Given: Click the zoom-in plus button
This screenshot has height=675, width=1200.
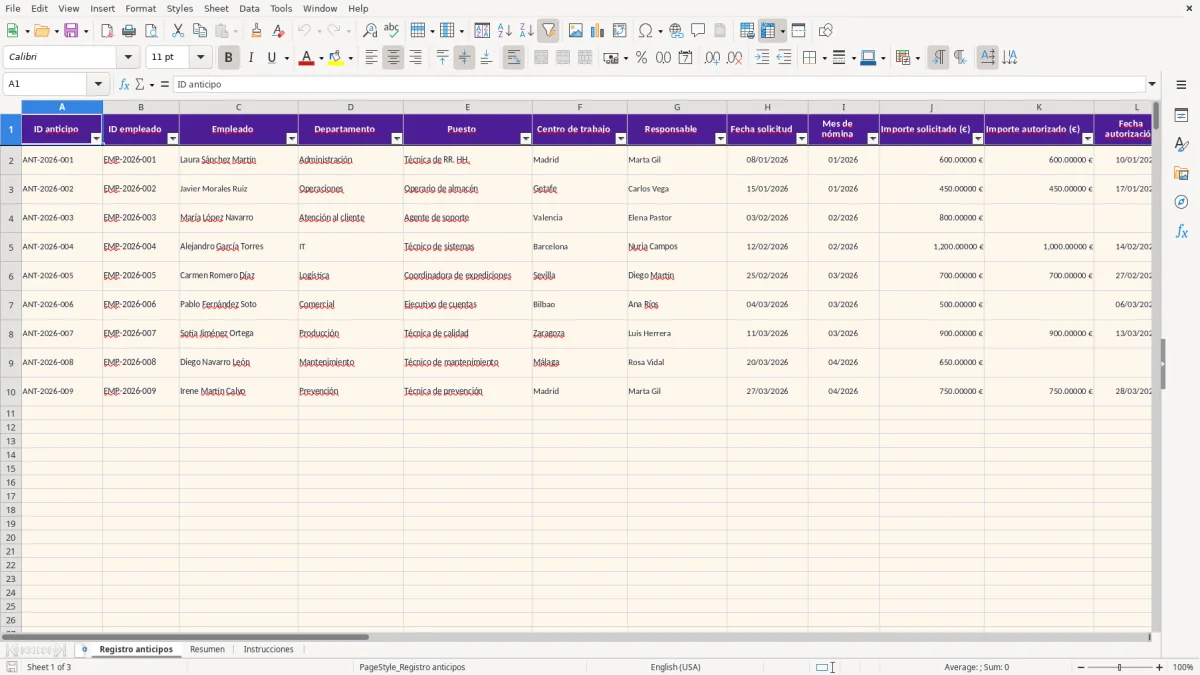Looking at the screenshot, I should pyautogui.click(x=1160, y=667).
